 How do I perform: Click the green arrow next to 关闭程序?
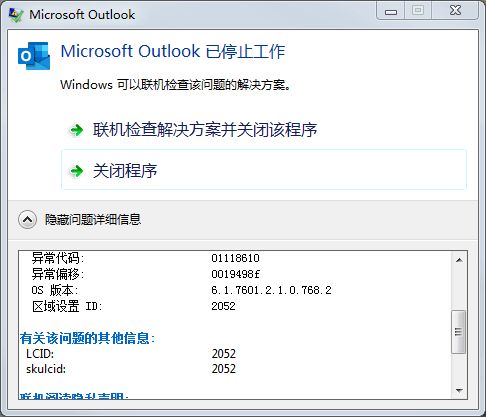77,171
